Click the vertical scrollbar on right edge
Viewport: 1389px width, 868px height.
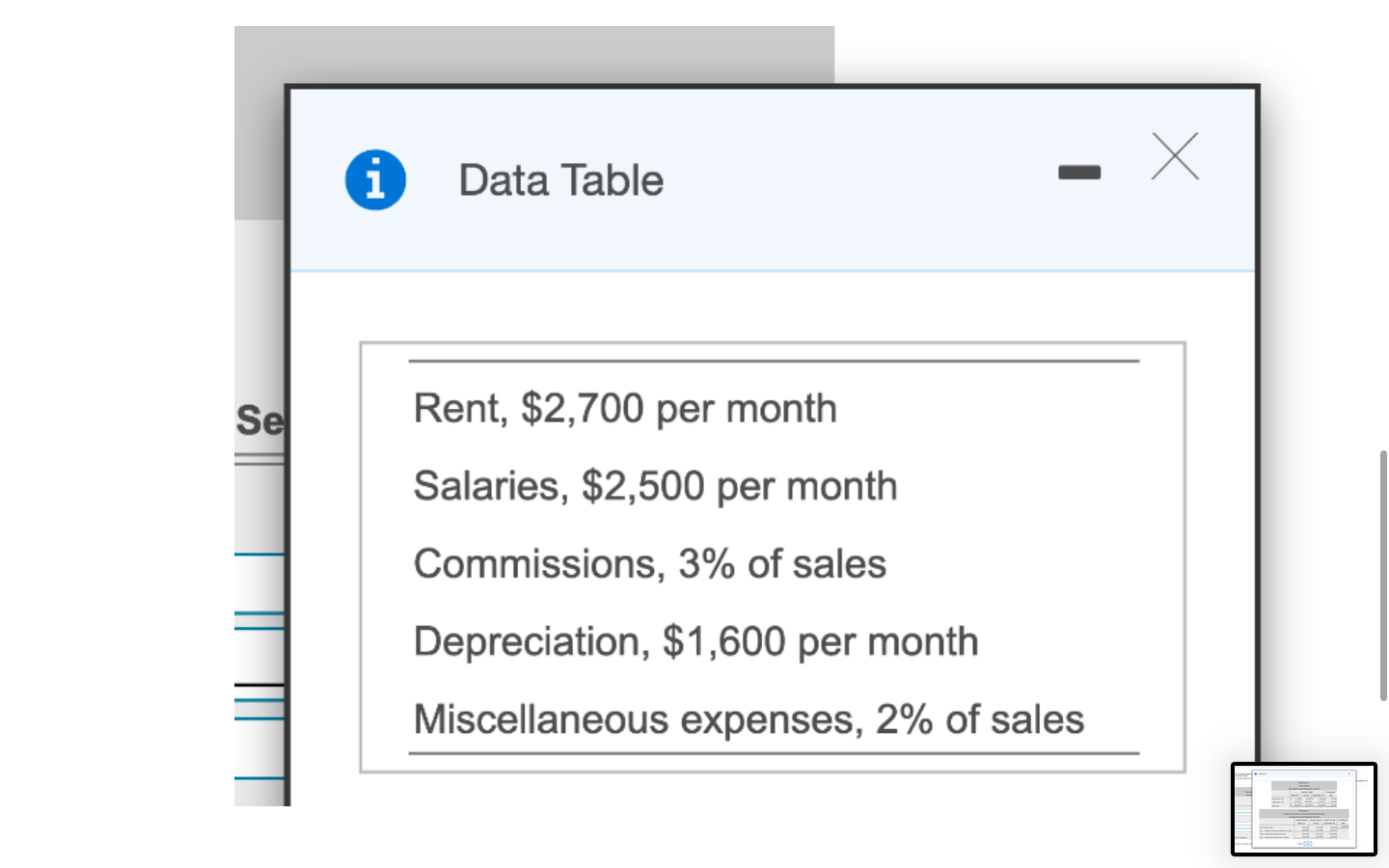1383,575
